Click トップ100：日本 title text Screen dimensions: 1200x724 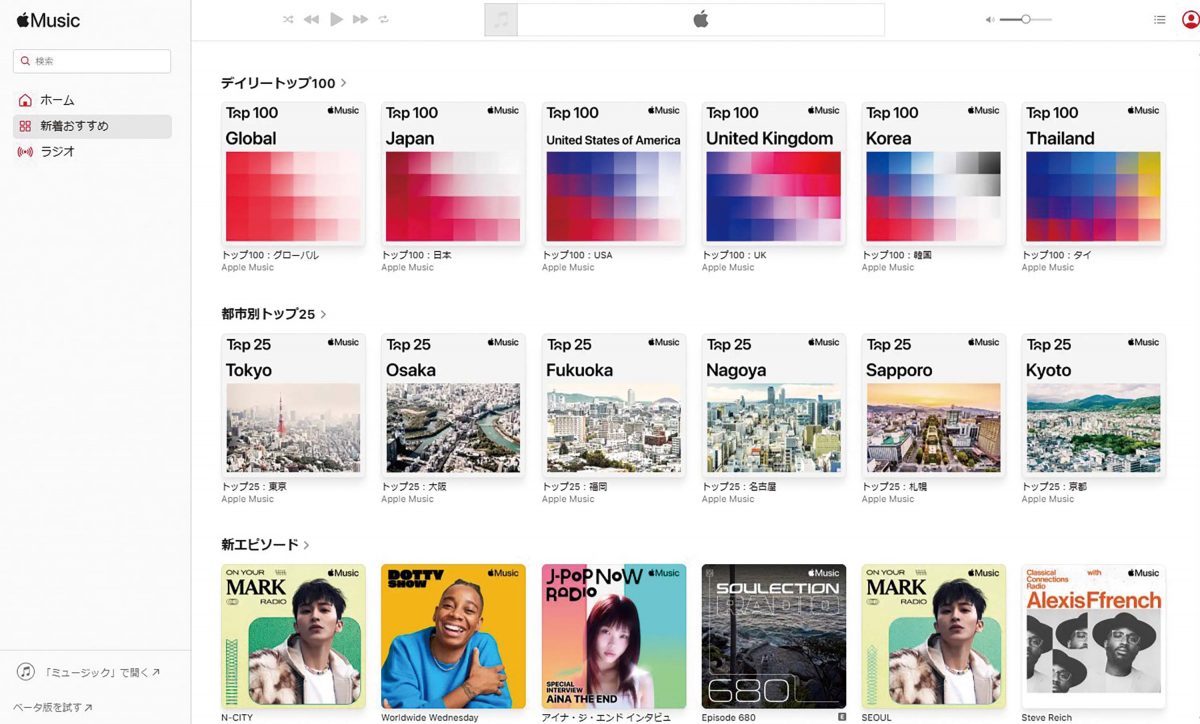tap(417, 255)
